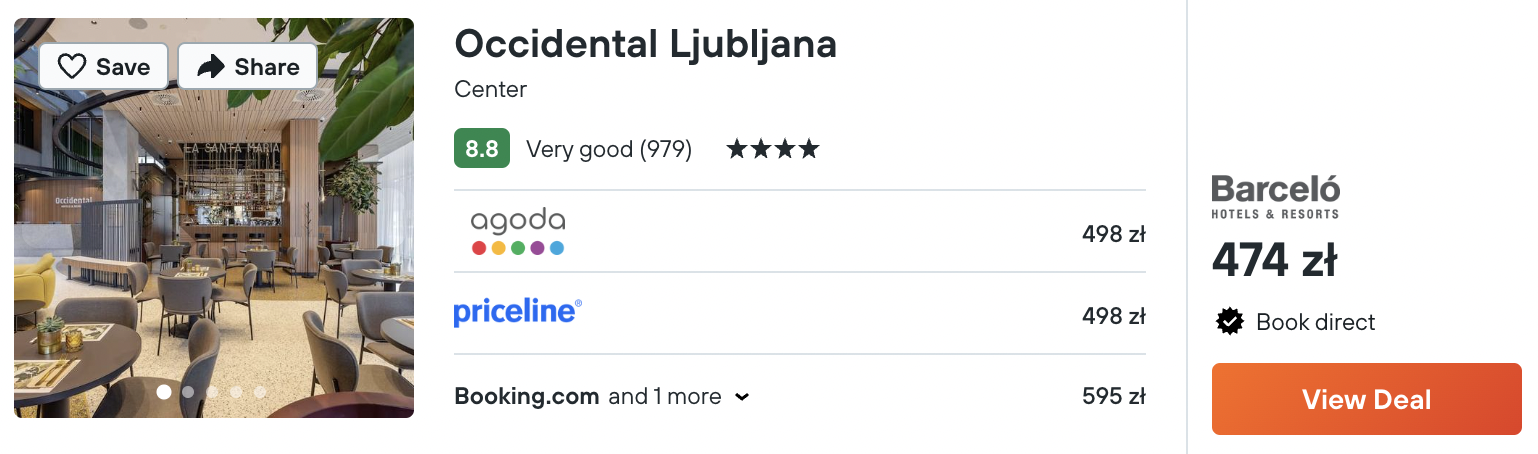Open the Booking.com offer link
The width and height of the screenshot is (1538, 454).
click(x=527, y=396)
